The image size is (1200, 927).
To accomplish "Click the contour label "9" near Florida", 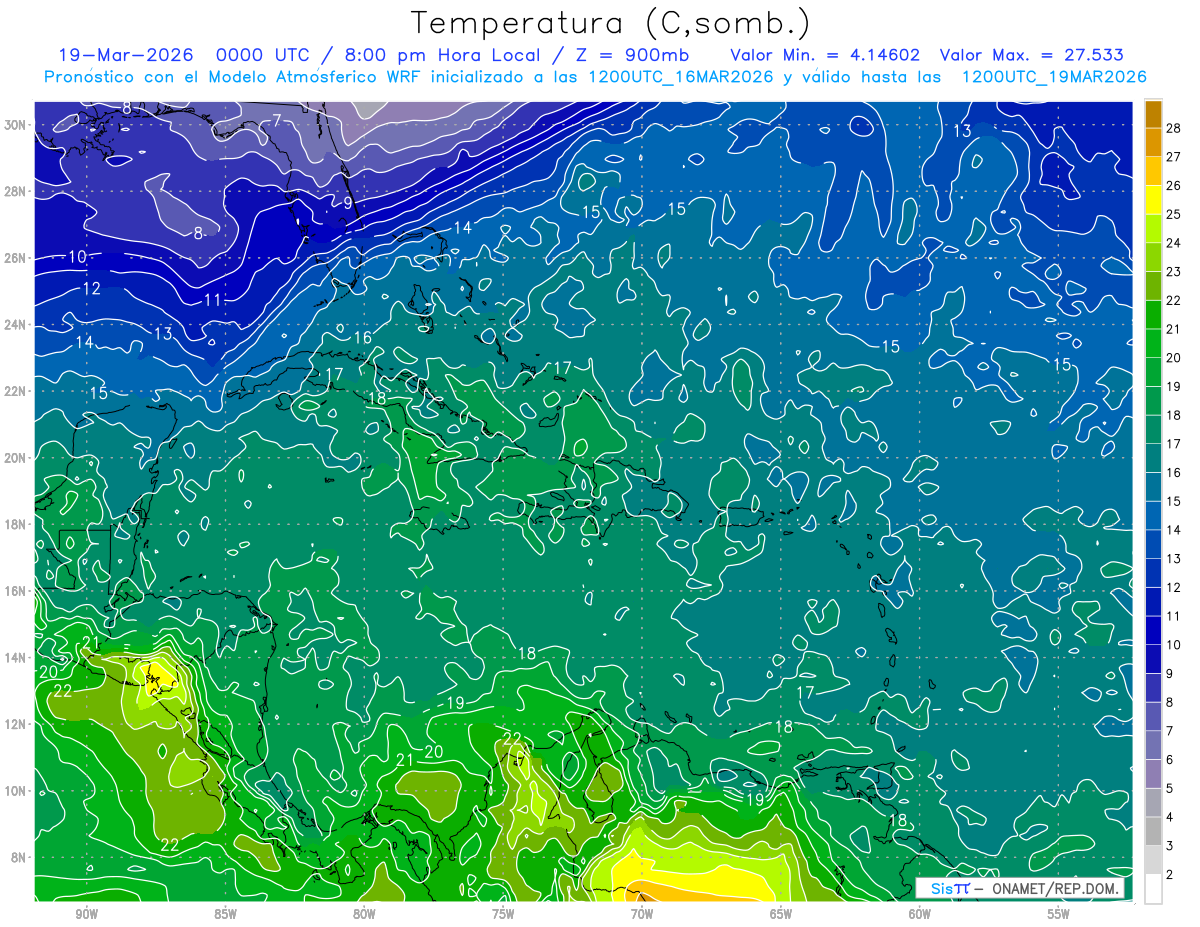I will point(348,203).
